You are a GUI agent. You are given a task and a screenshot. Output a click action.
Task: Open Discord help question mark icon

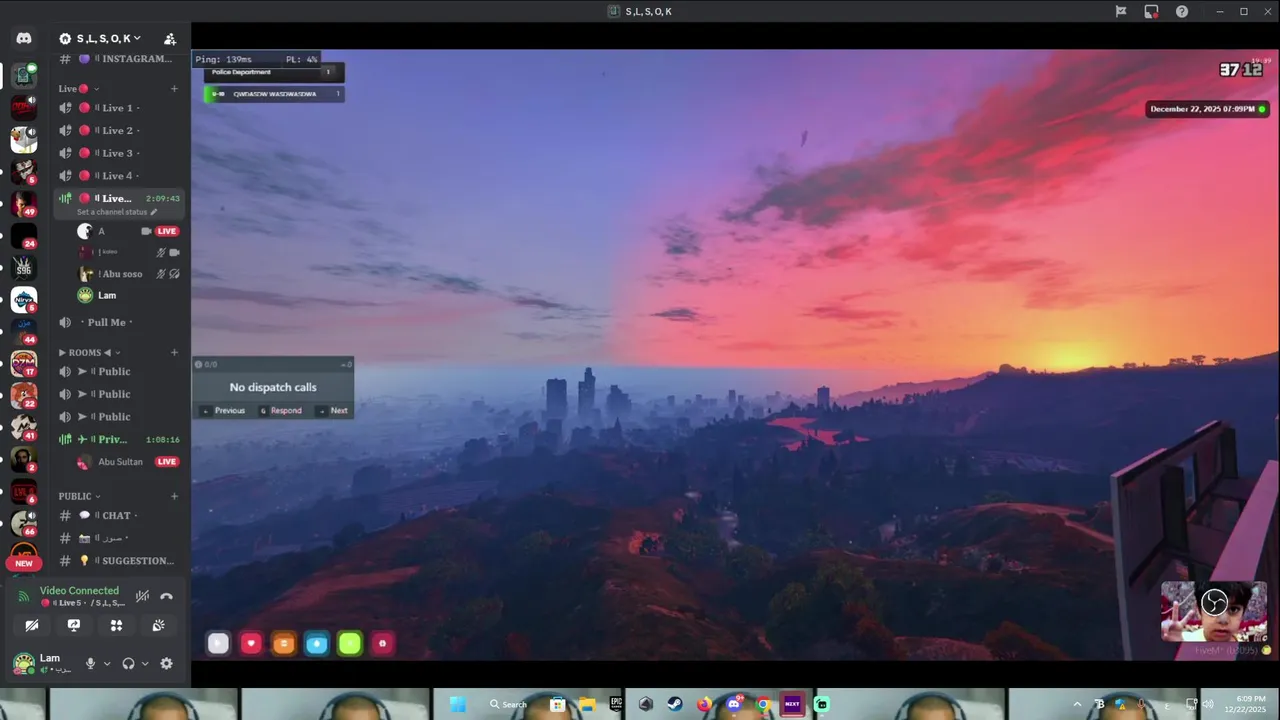[x=1182, y=12]
